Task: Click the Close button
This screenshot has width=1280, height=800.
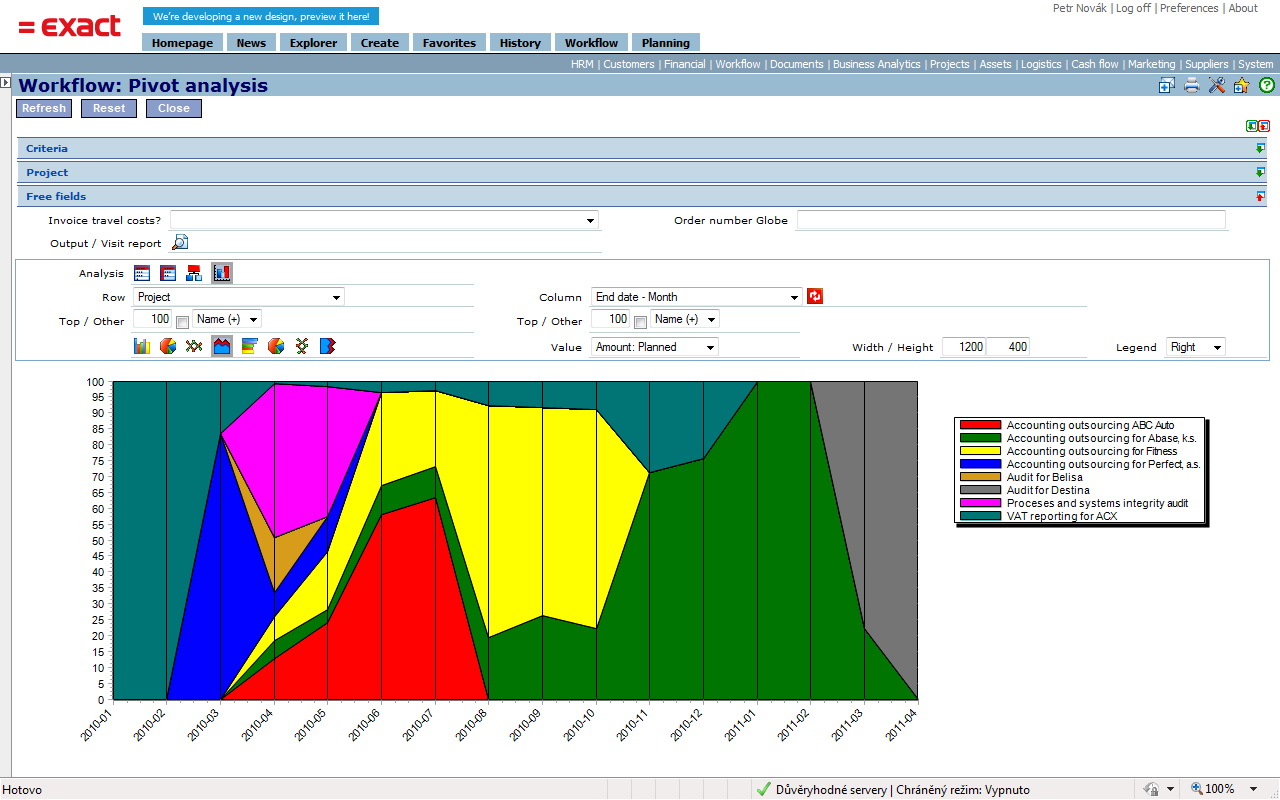Action: point(174,108)
